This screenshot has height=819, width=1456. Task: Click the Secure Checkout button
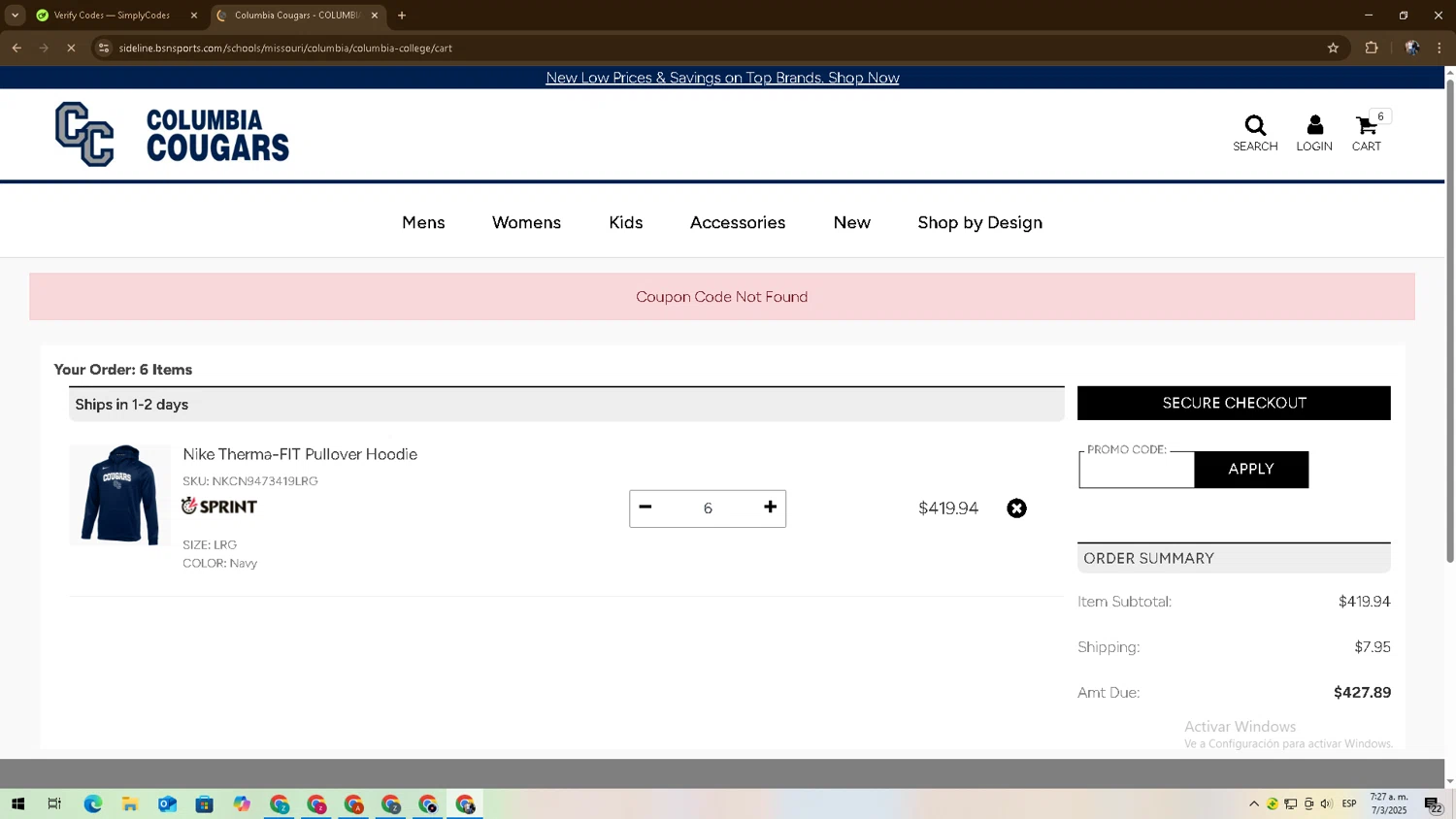click(1234, 404)
